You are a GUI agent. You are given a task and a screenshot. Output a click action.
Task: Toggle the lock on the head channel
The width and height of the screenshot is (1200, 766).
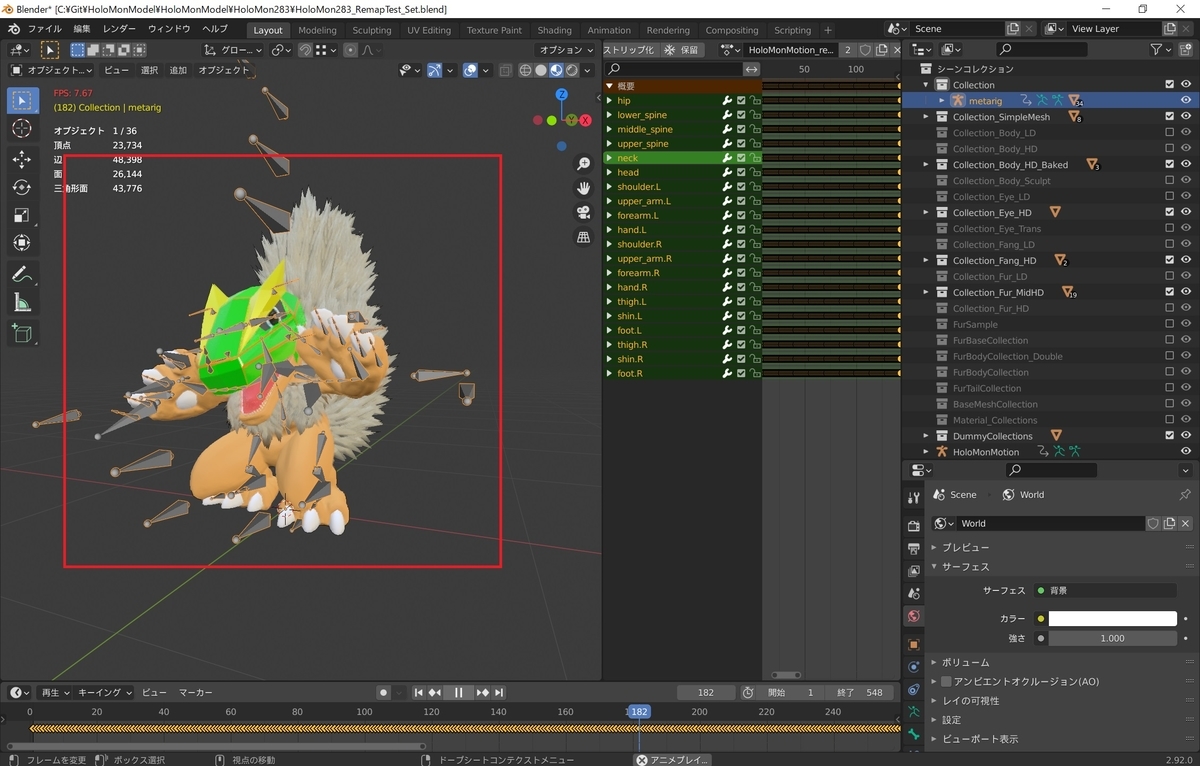point(755,173)
